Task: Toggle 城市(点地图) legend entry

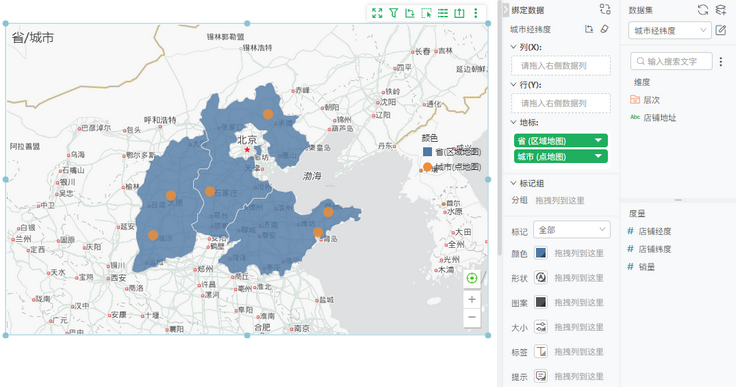Action: [x=452, y=167]
